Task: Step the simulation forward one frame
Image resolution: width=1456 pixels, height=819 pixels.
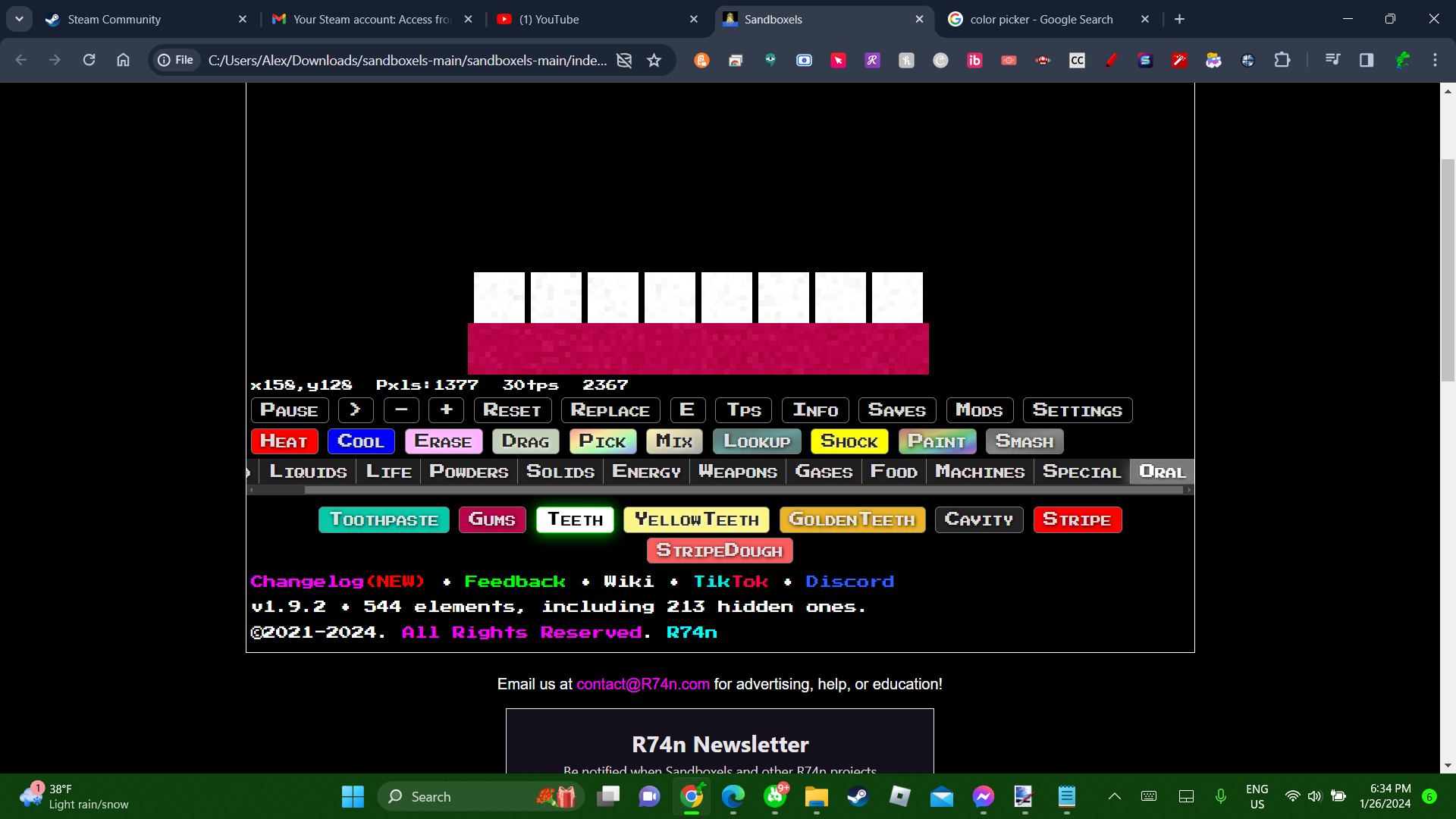Action: [x=355, y=410]
